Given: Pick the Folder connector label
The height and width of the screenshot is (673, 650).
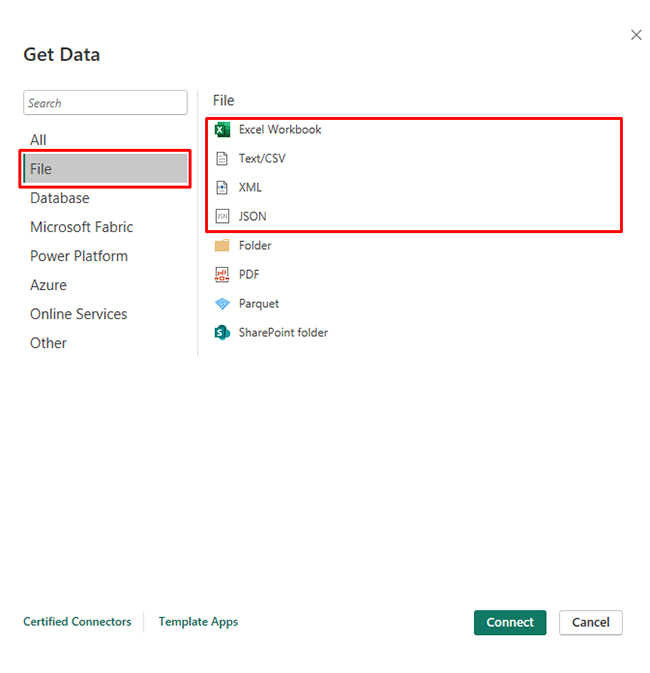Looking at the screenshot, I should click(x=255, y=246).
